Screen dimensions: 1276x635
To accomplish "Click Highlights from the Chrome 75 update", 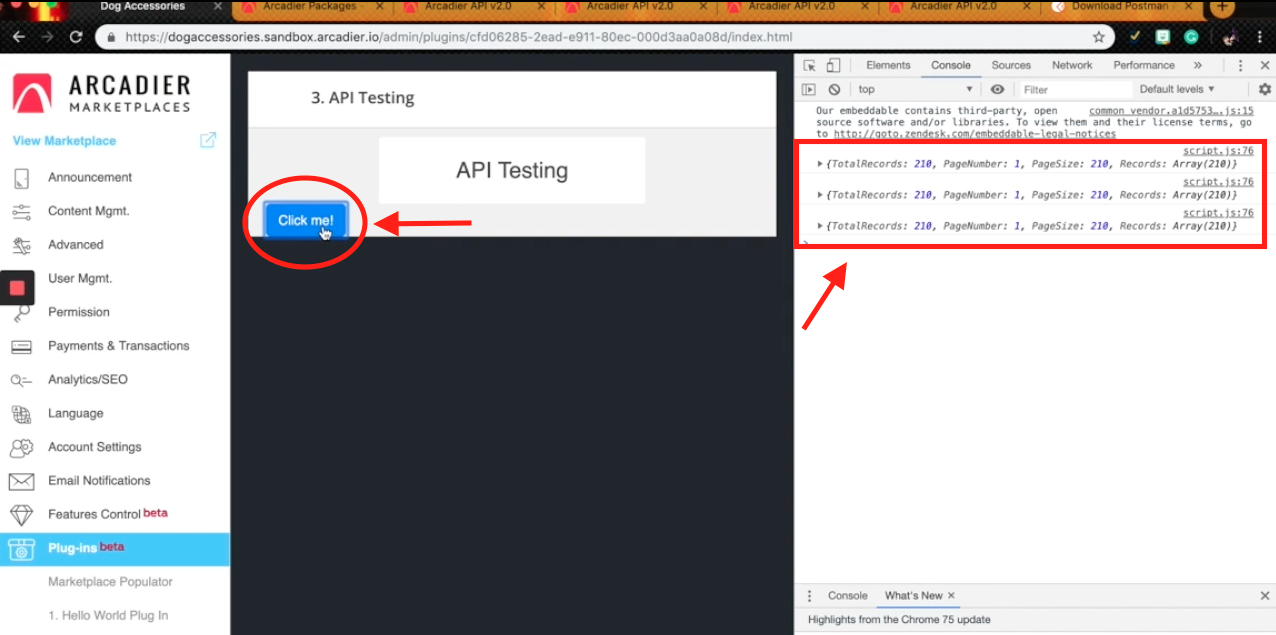I will [x=899, y=620].
